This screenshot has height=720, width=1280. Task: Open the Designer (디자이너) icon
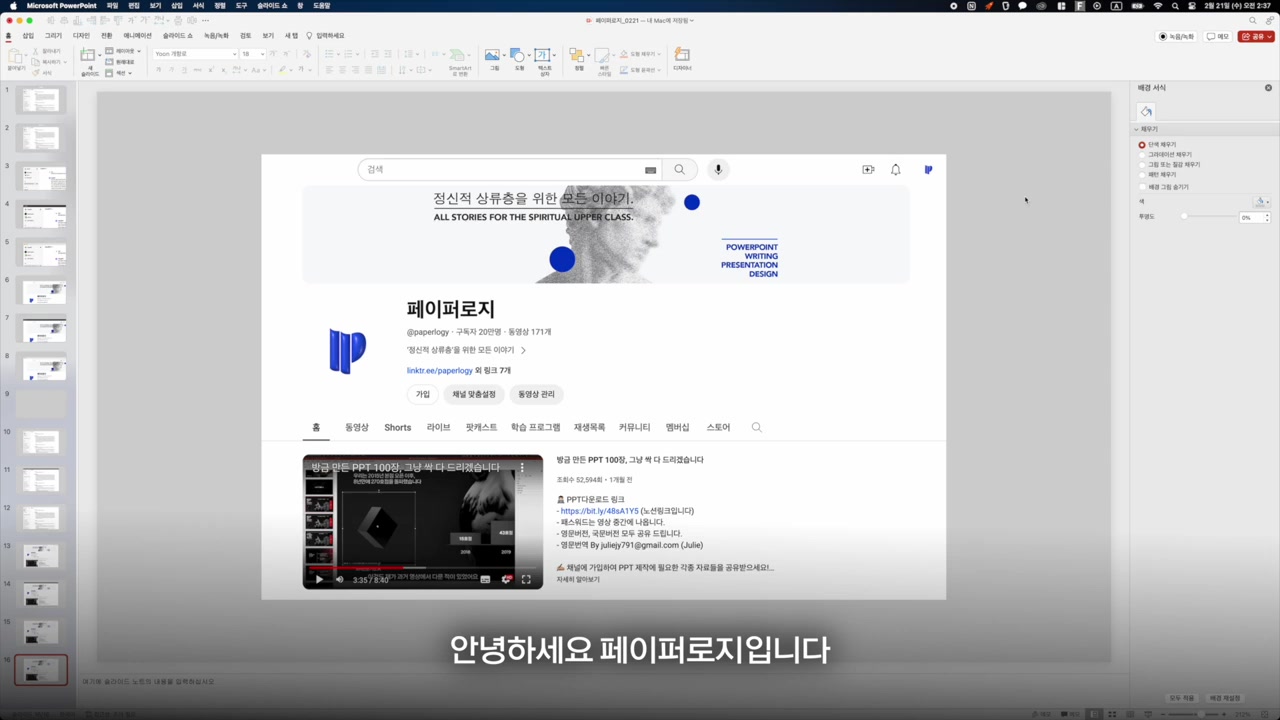pos(682,56)
